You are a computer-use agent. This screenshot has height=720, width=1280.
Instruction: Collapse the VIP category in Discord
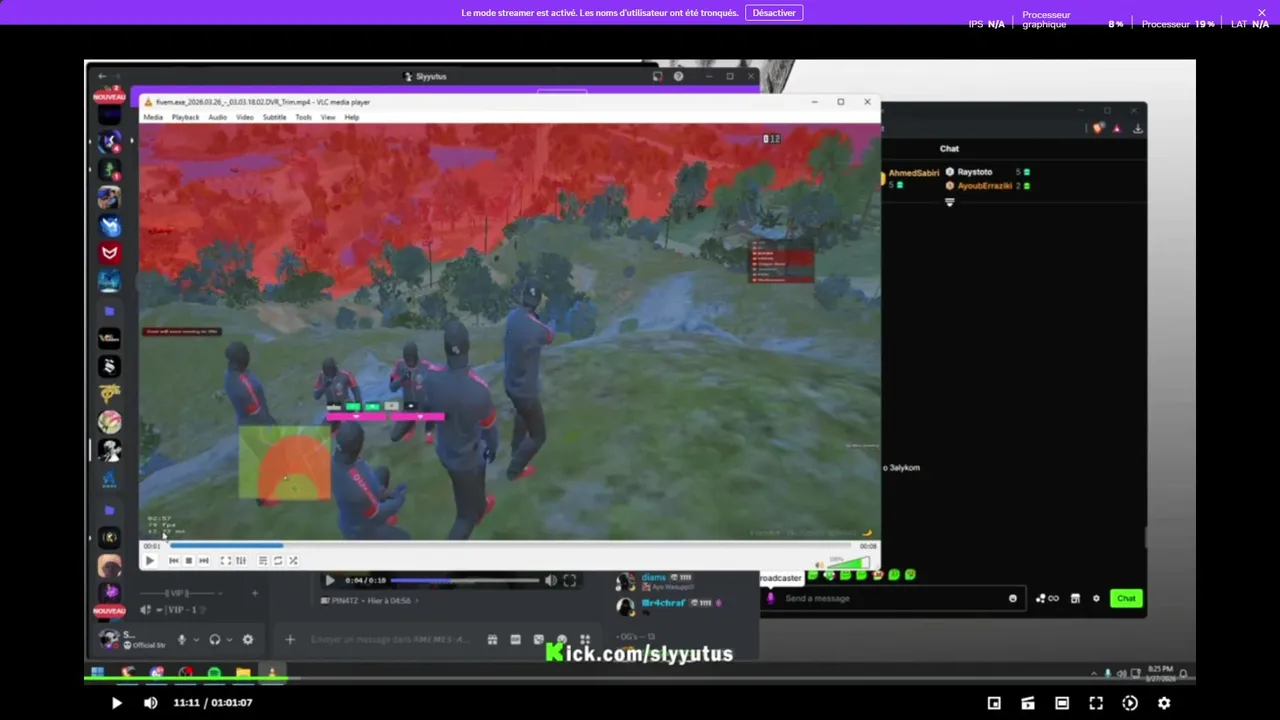coord(176,593)
